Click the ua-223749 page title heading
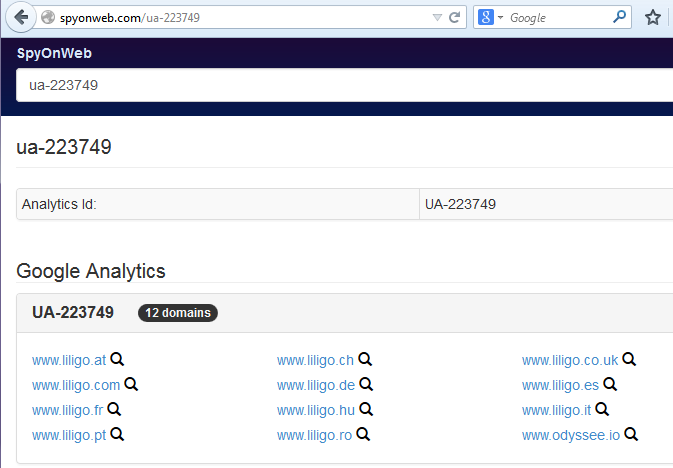 pyautogui.click(x=64, y=147)
